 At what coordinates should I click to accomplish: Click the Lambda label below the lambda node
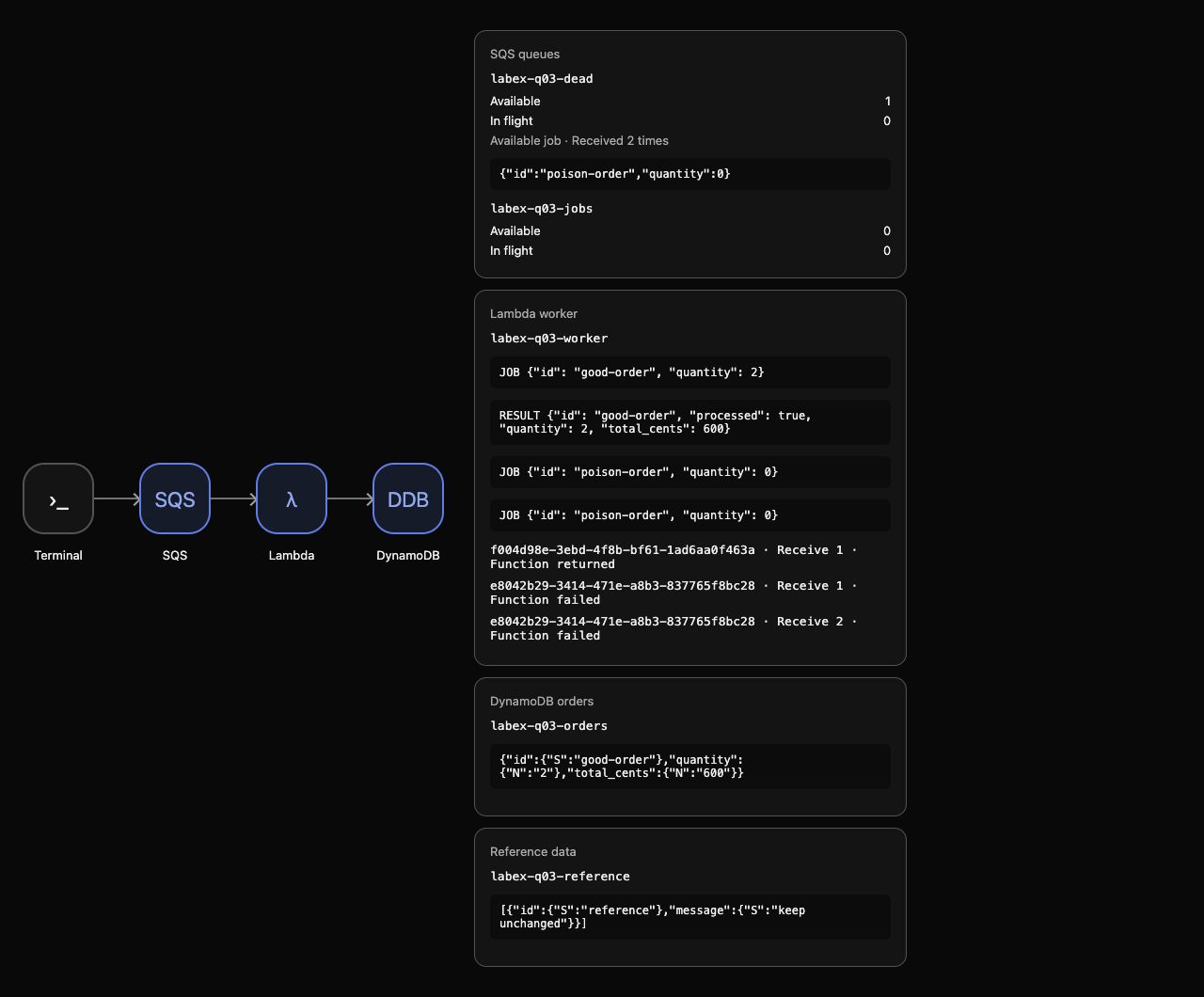(x=292, y=556)
